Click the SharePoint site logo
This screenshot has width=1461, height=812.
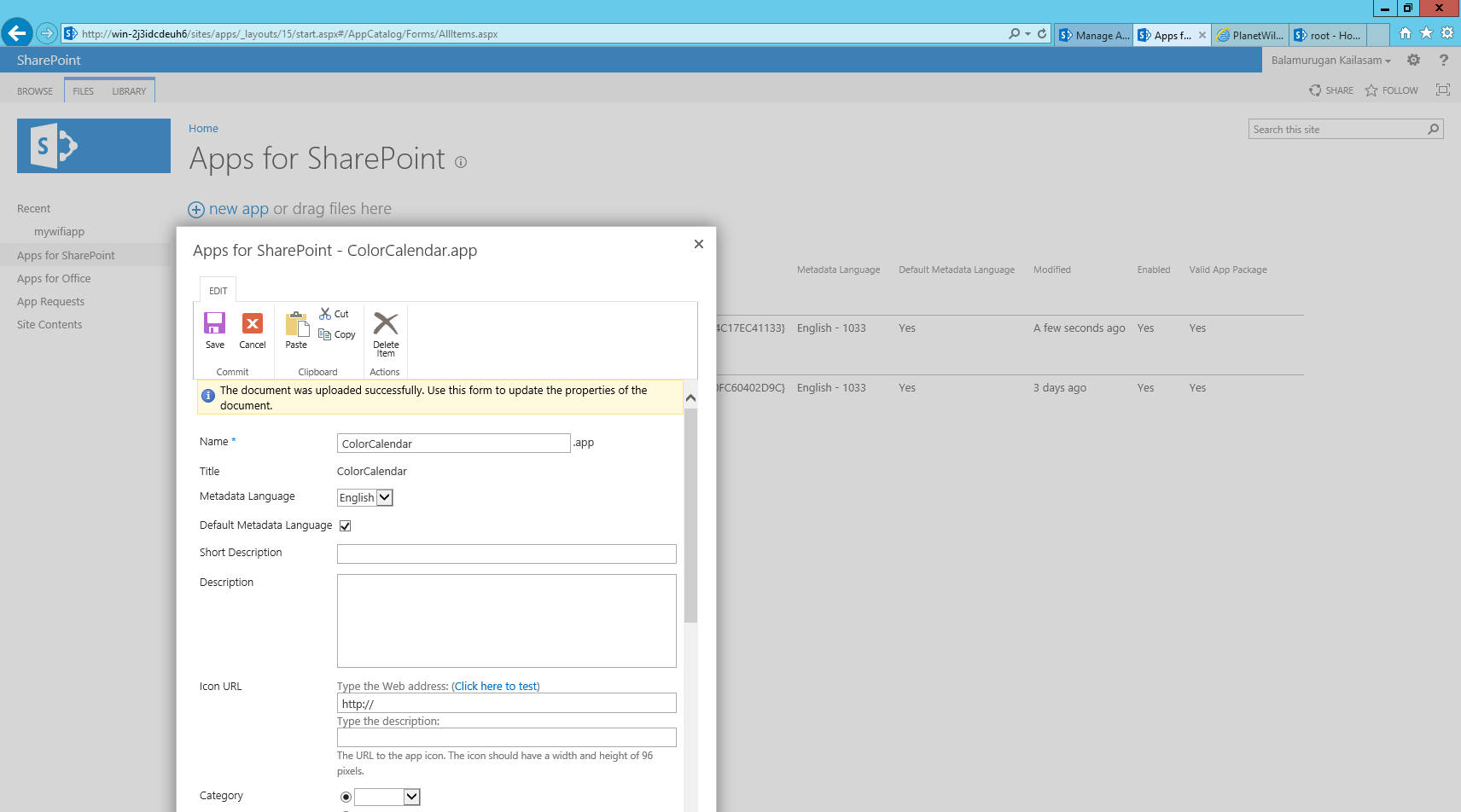click(x=94, y=146)
